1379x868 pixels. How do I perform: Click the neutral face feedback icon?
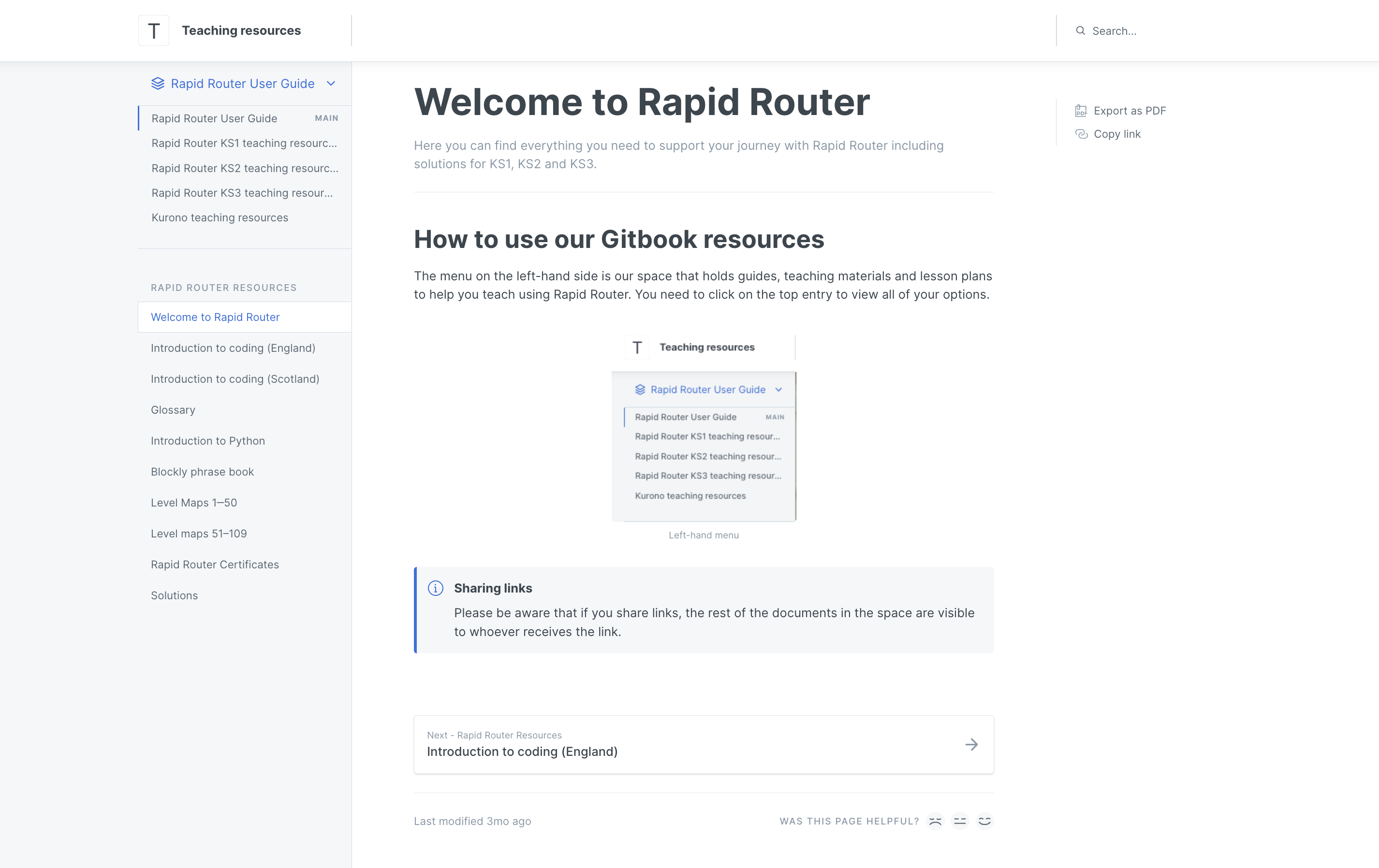tap(960, 821)
